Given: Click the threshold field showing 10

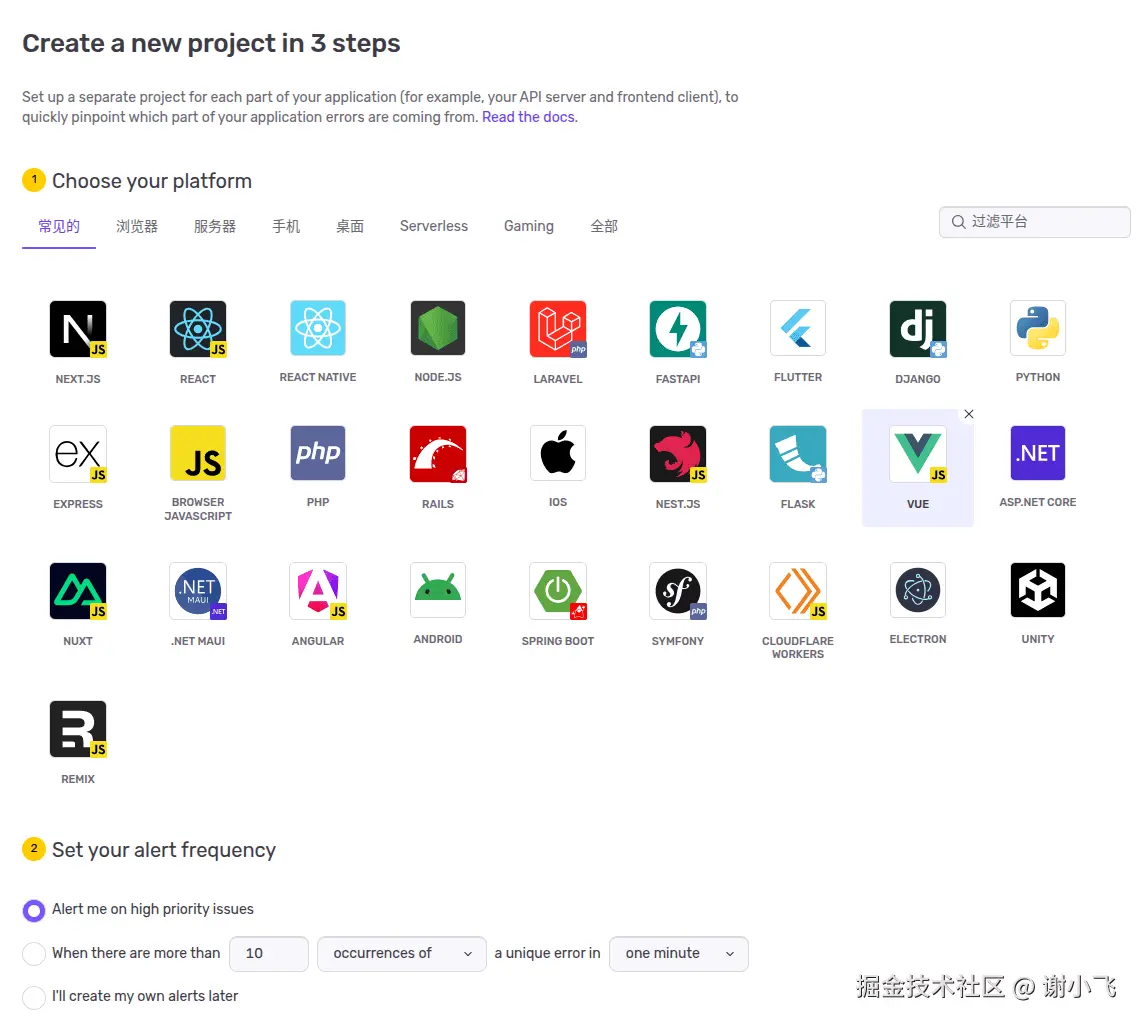Looking at the screenshot, I should (268, 954).
